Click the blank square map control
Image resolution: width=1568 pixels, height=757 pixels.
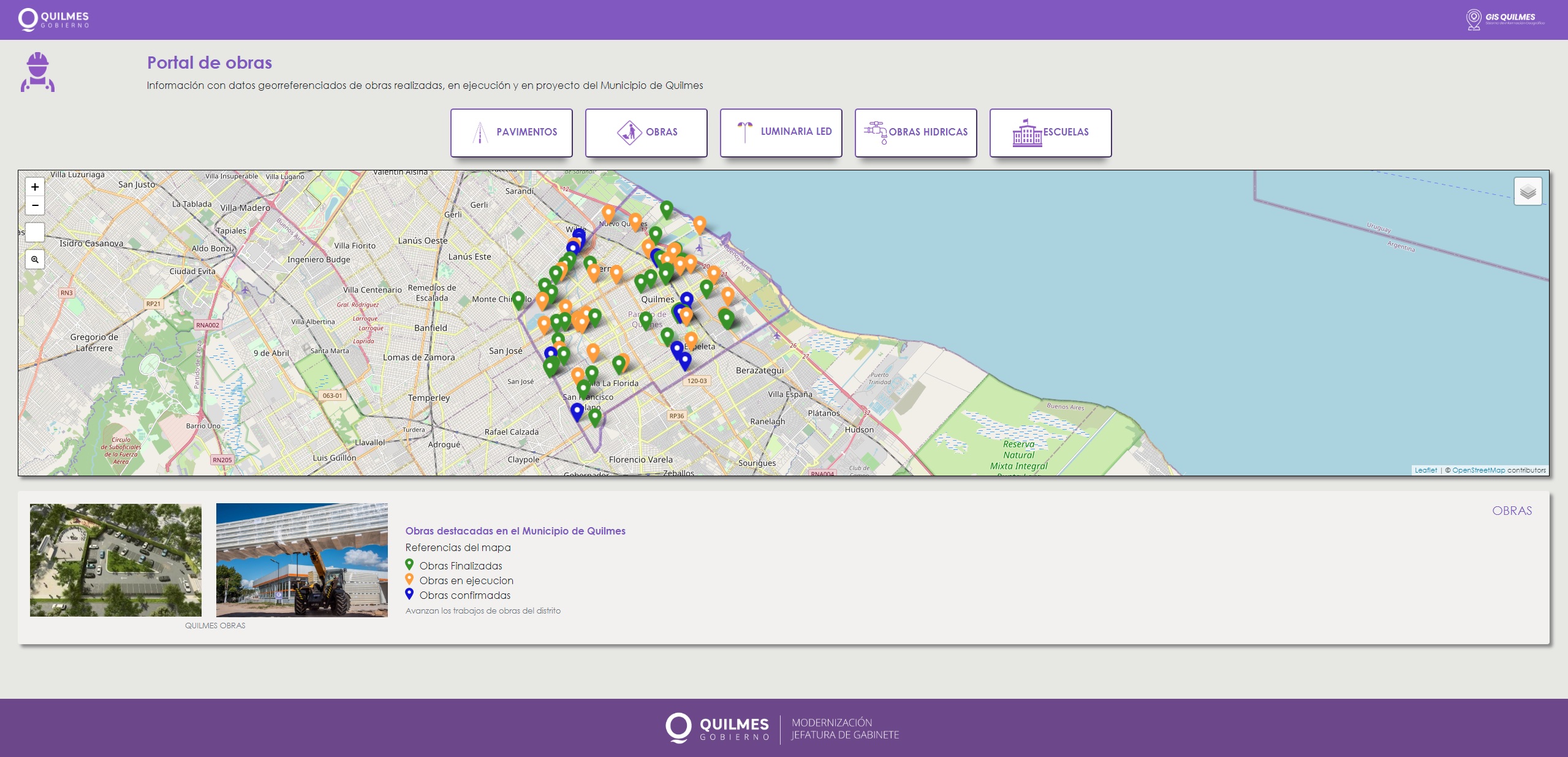tap(35, 232)
